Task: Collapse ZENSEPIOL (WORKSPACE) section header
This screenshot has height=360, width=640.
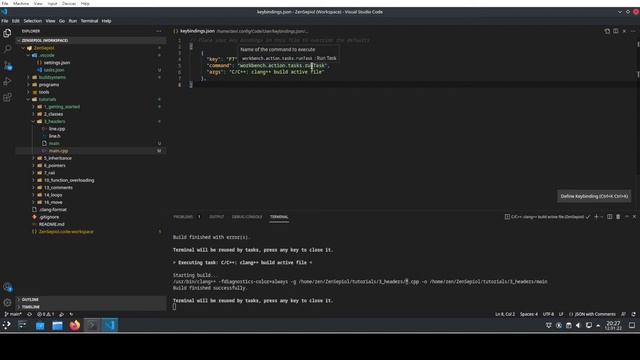Action: click(x=91, y=40)
